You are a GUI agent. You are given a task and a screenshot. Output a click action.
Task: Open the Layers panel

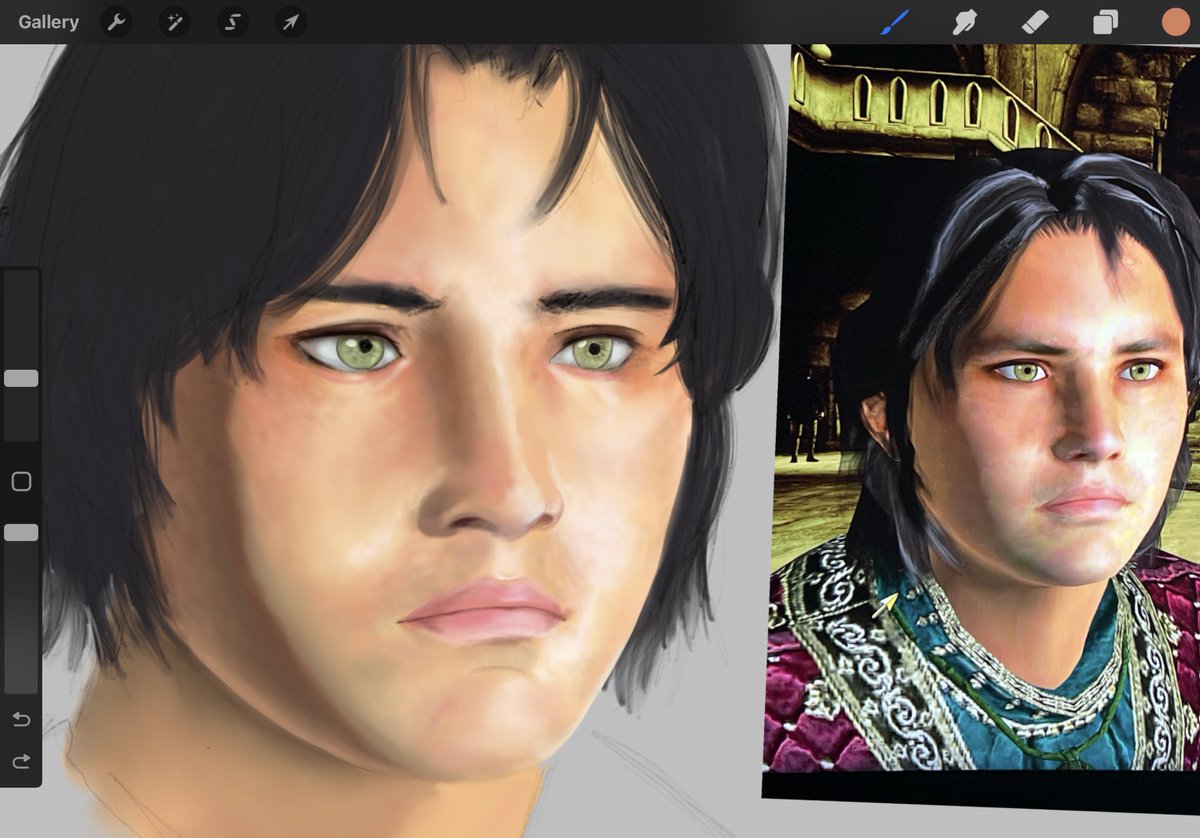(1105, 22)
